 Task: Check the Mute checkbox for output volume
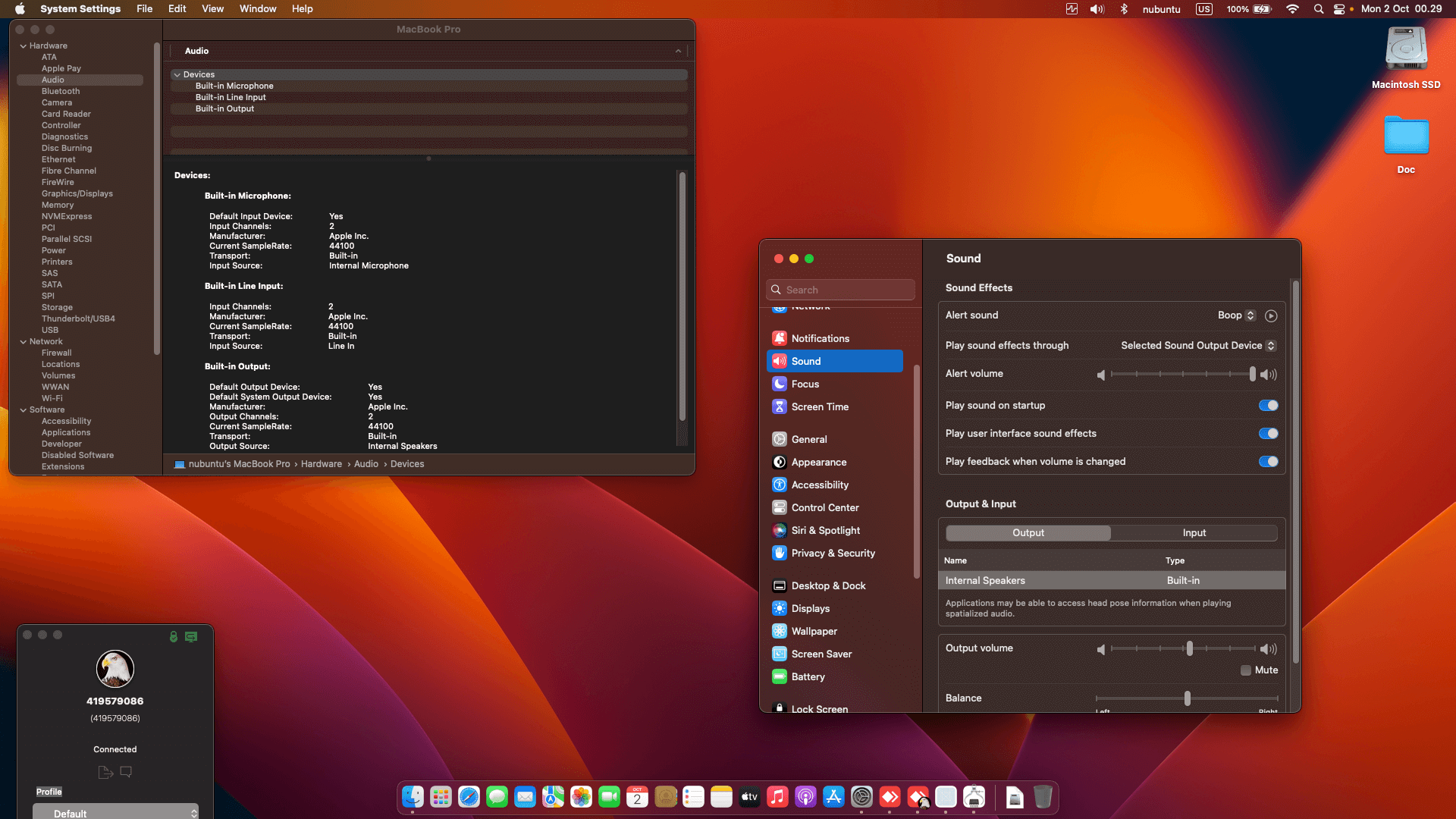point(1244,670)
